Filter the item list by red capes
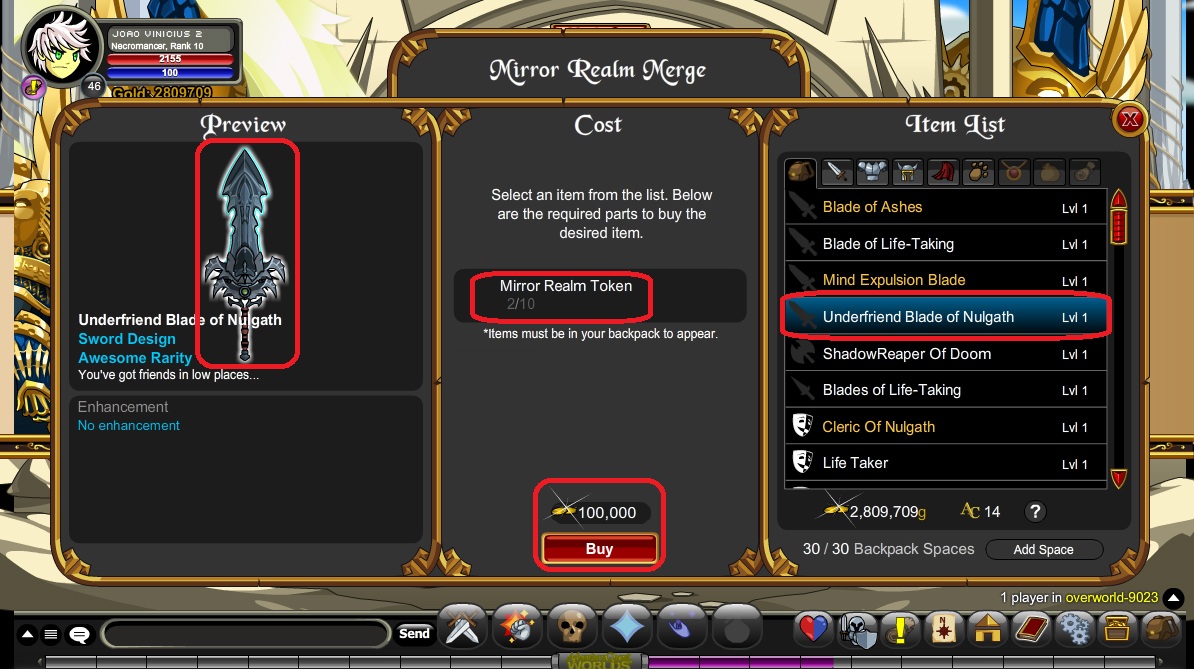Viewport: 1194px width, 669px height. (943, 173)
